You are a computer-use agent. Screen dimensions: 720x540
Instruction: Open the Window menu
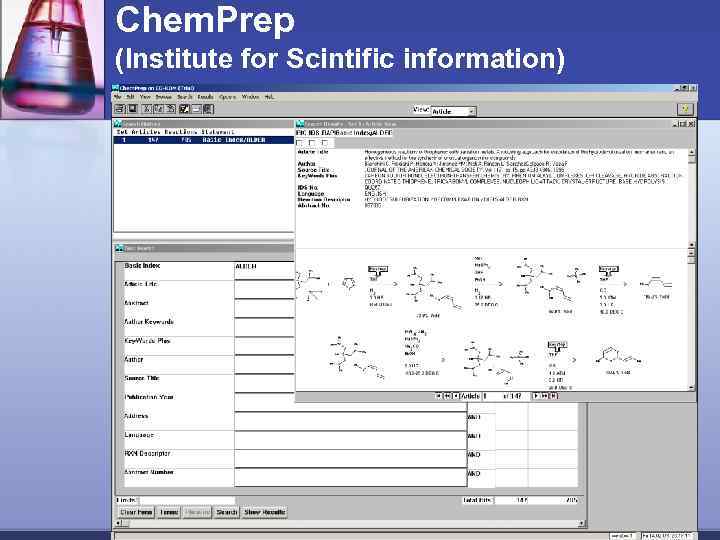(x=250, y=97)
